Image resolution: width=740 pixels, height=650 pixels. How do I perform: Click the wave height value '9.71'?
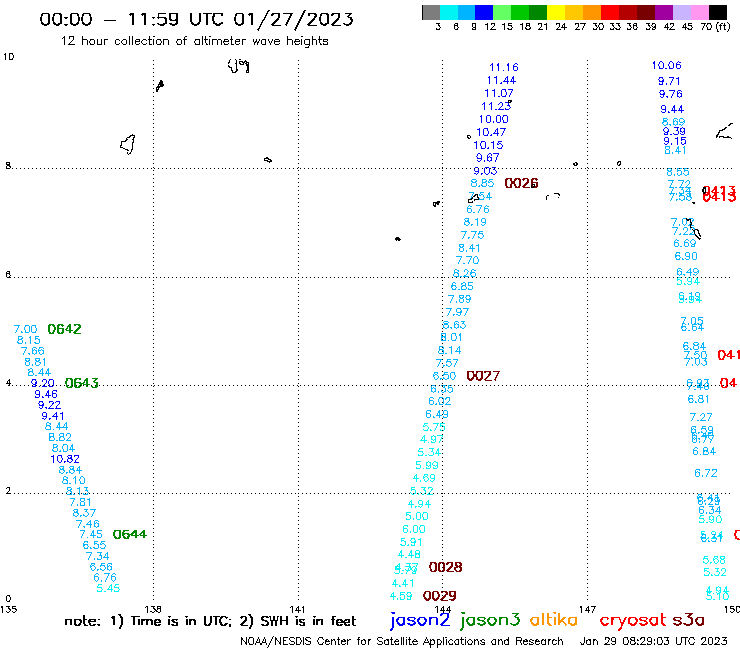669,81
